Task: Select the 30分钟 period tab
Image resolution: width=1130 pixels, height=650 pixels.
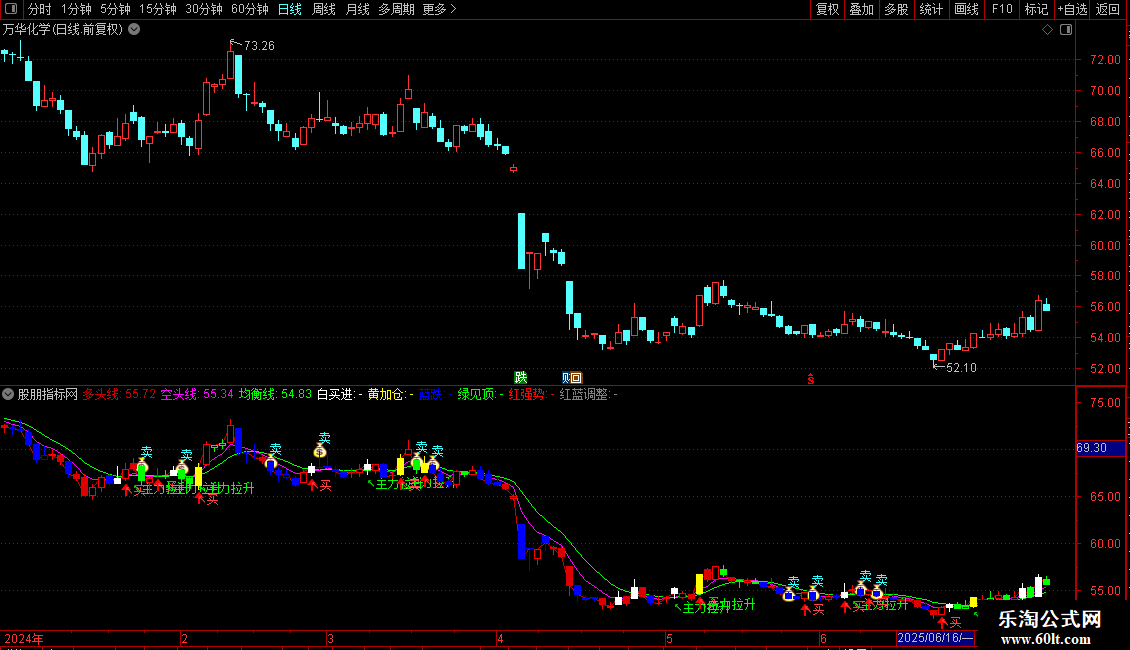Action: coord(204,9)
